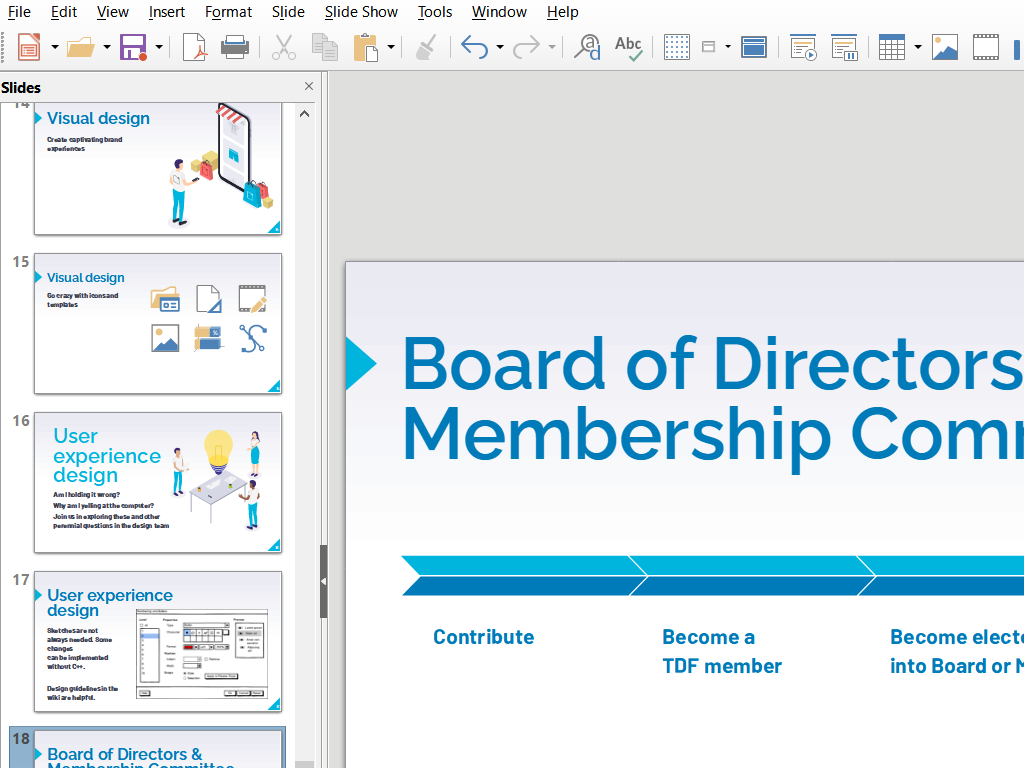Screen dimensions: 1024x768
Task: Collapse the Slides panel using the side handle
Action: pos(323,581)
